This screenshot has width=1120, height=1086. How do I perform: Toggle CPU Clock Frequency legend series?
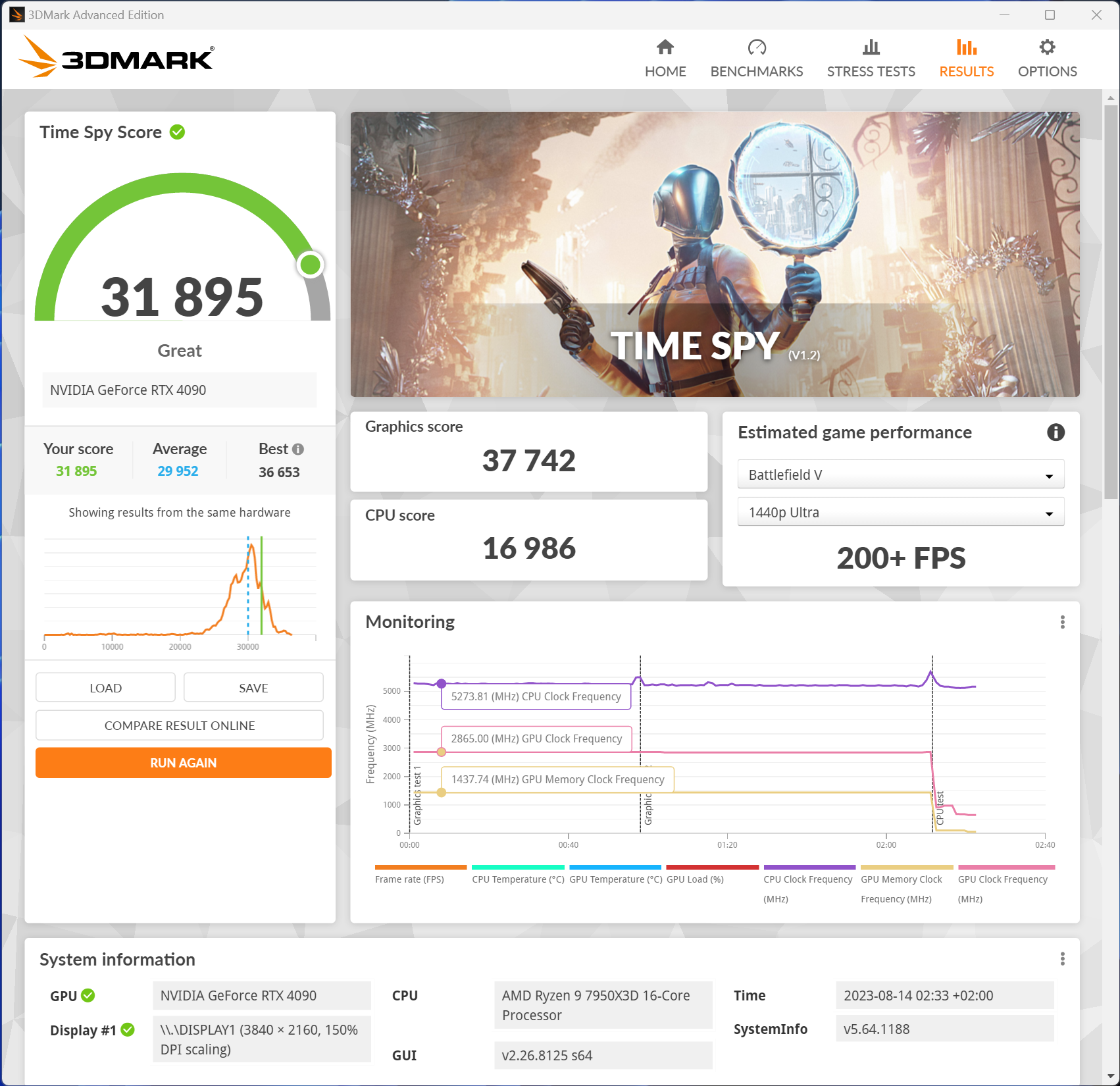[809, 885]
